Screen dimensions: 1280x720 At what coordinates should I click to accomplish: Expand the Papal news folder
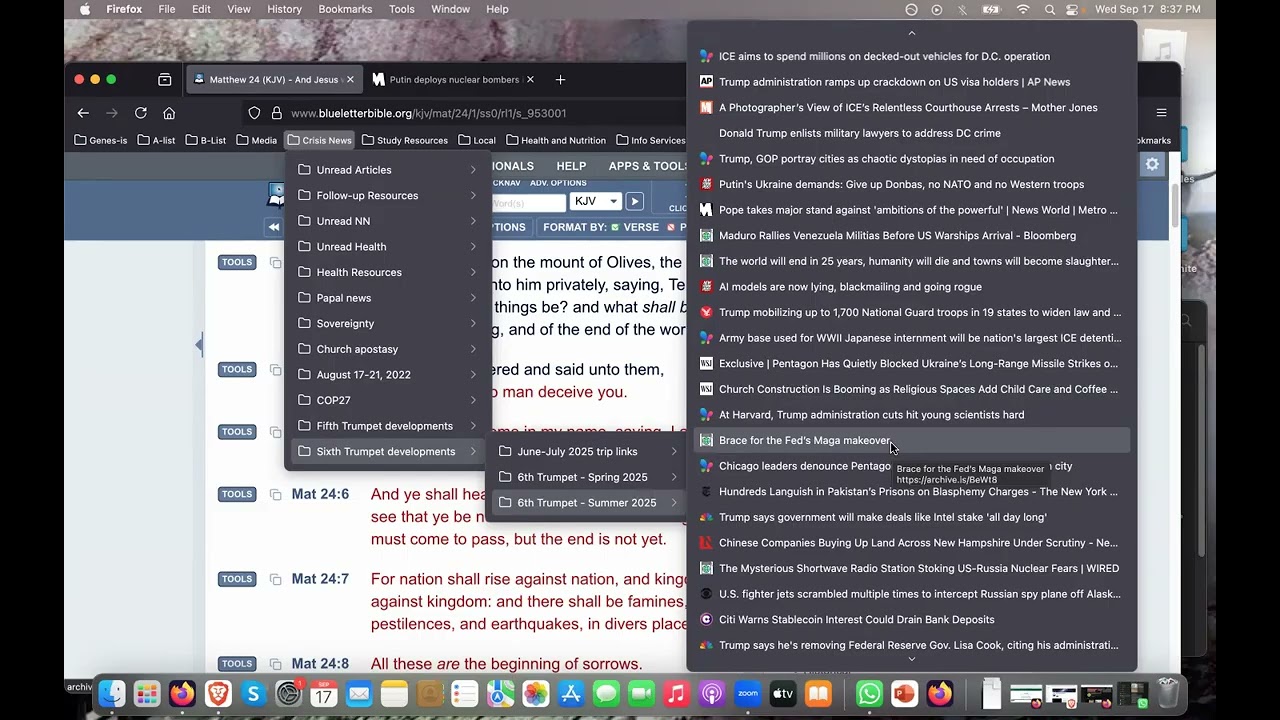coord(388,298)
